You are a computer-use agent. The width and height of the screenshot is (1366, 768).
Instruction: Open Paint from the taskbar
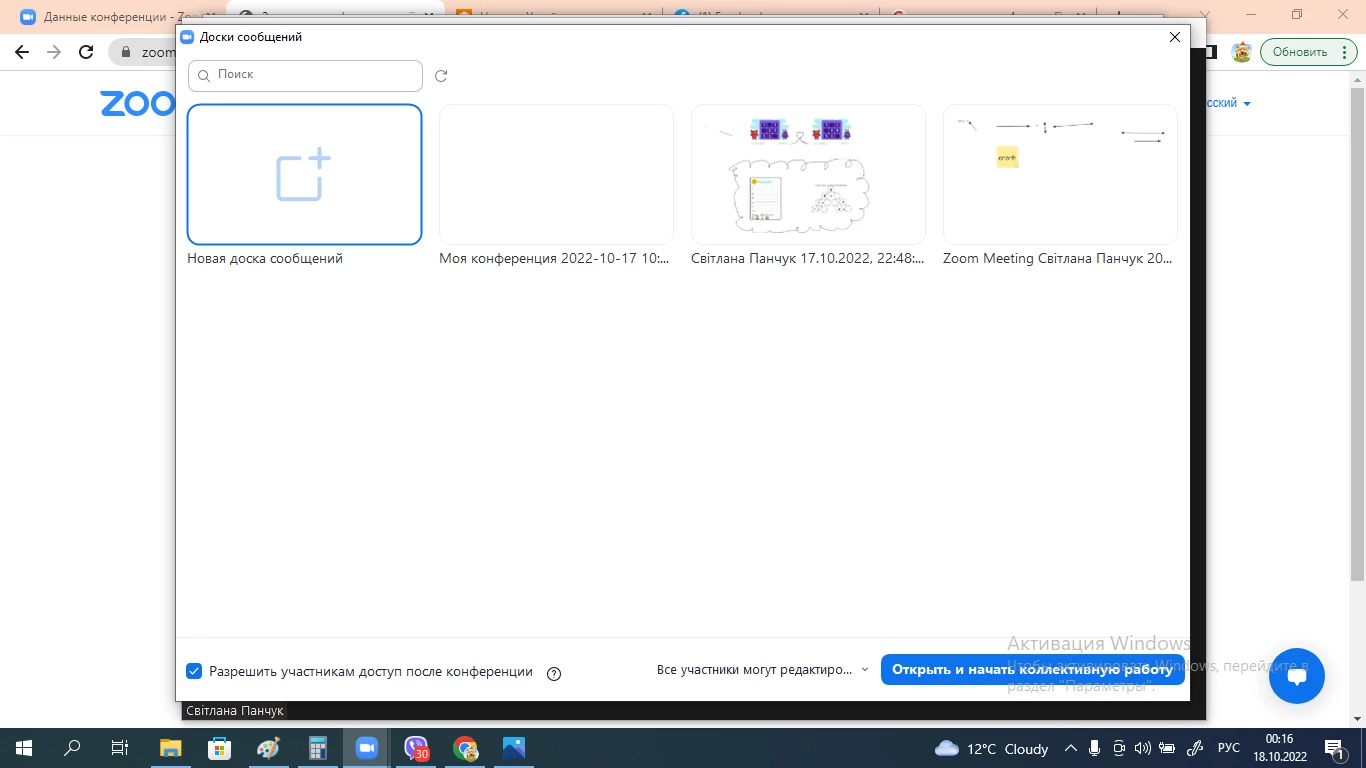268,748
